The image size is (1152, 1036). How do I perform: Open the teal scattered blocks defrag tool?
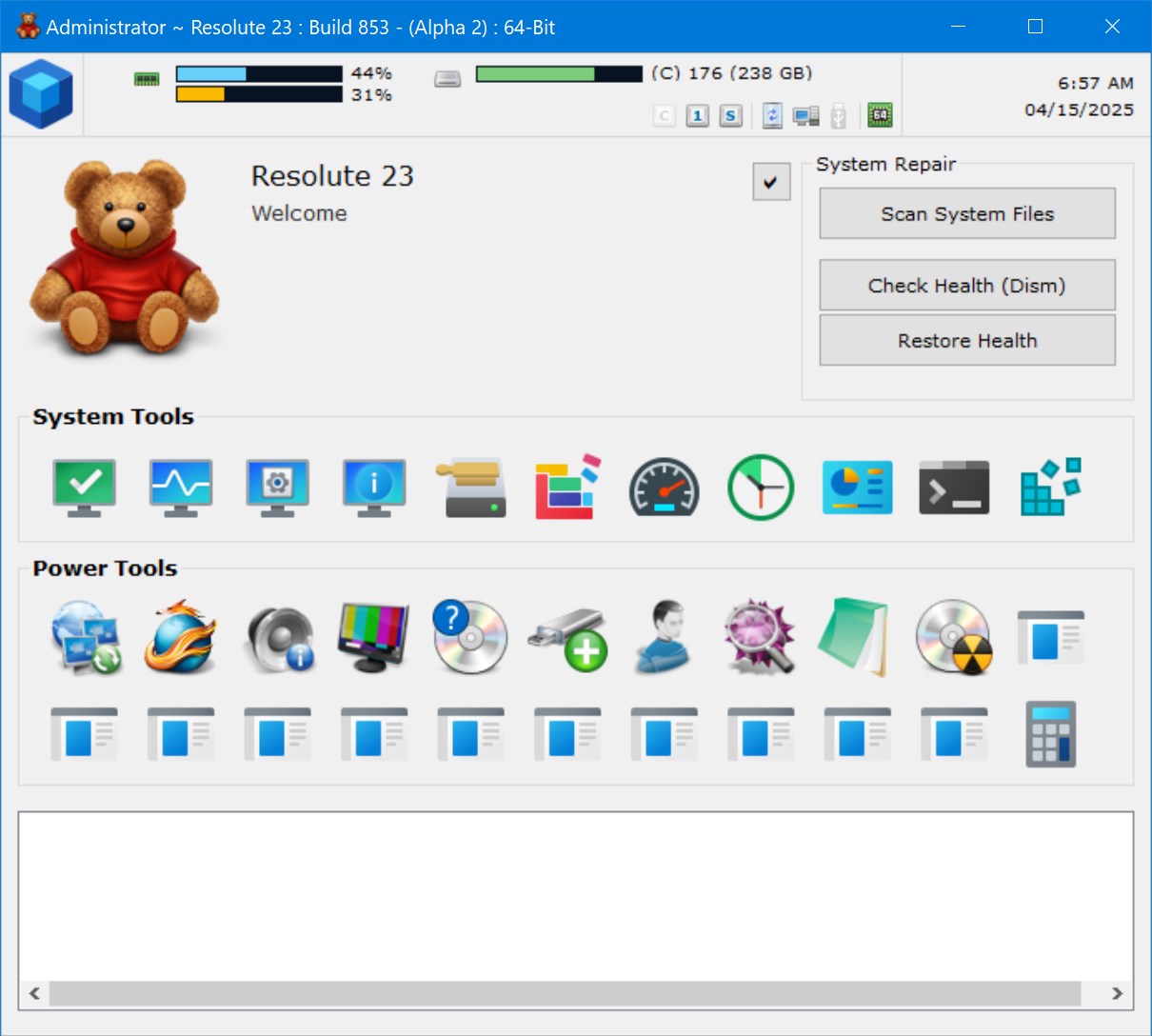[1051, 487]
